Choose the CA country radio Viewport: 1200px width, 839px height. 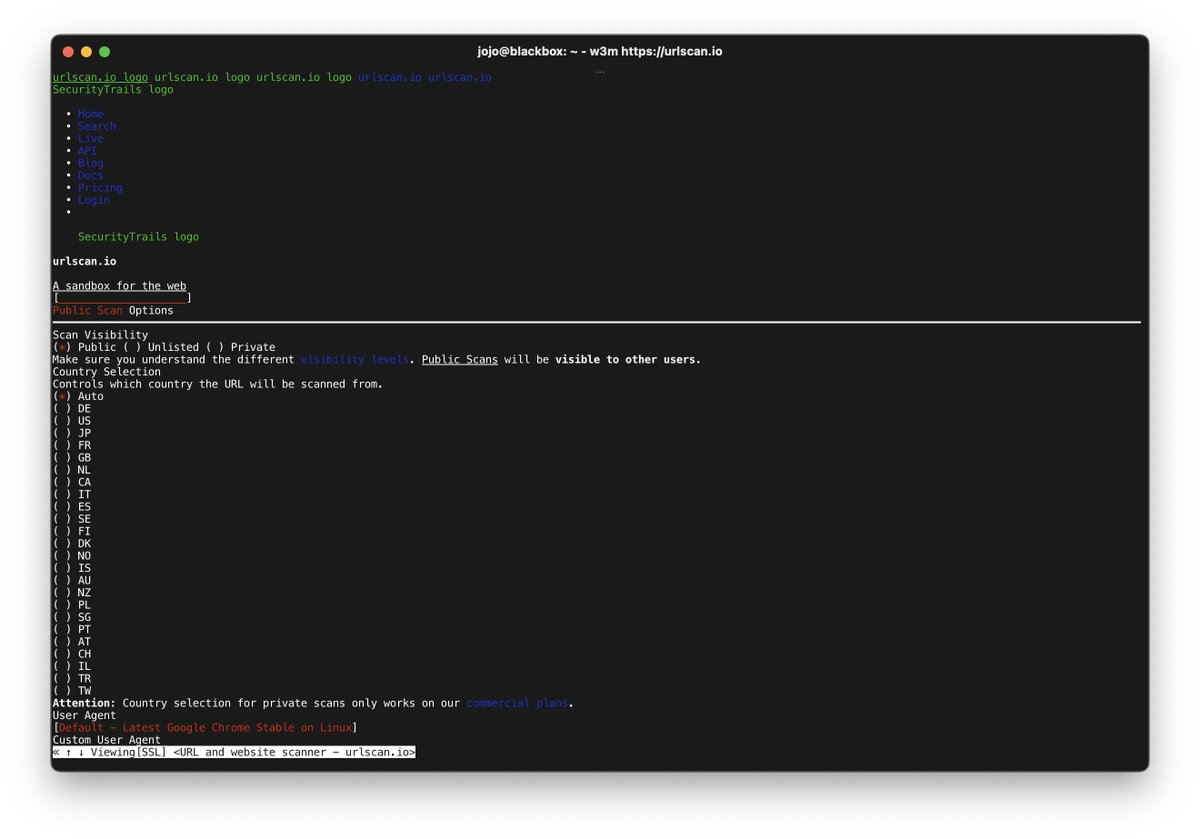click(62, 482)
